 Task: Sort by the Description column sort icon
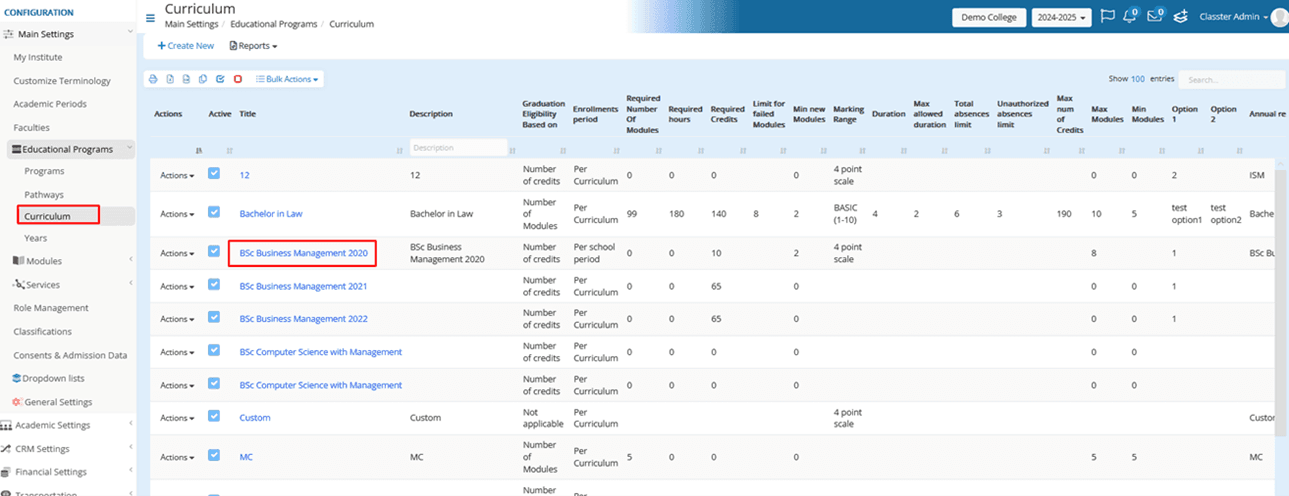[x=513, y=151]
